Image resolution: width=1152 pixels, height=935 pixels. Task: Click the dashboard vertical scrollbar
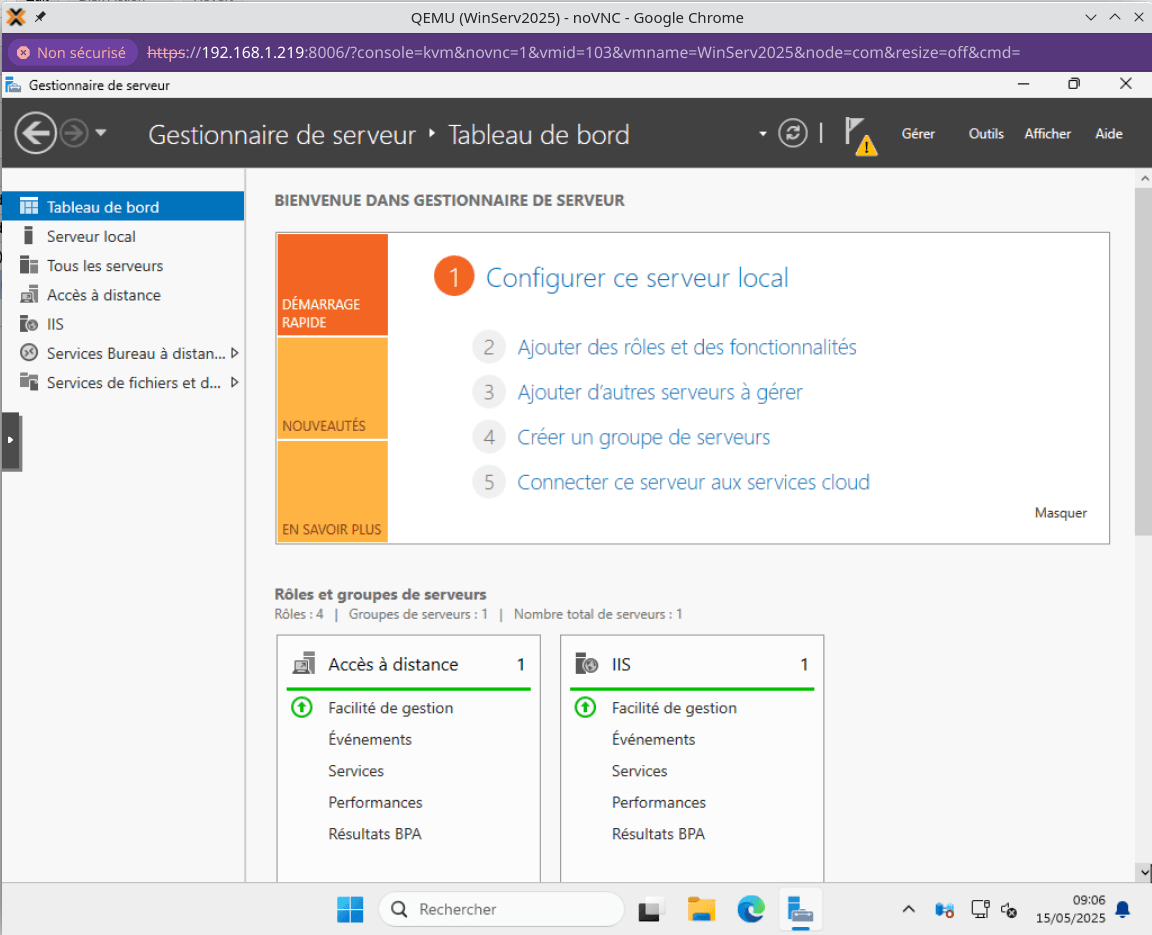1143,361
